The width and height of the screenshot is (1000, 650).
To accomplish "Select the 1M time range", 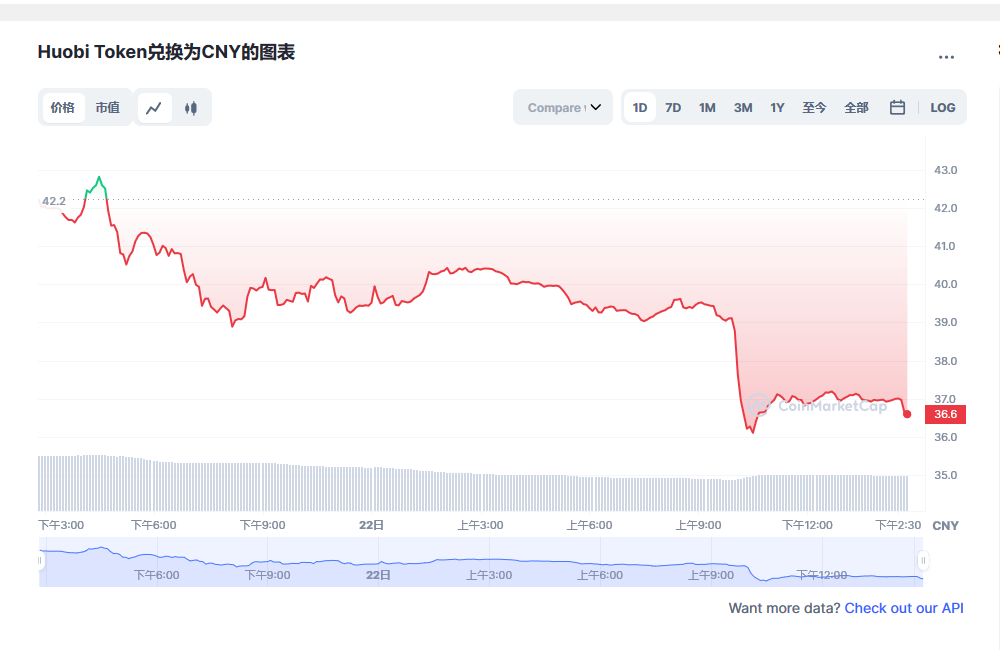I will point(707,107).
